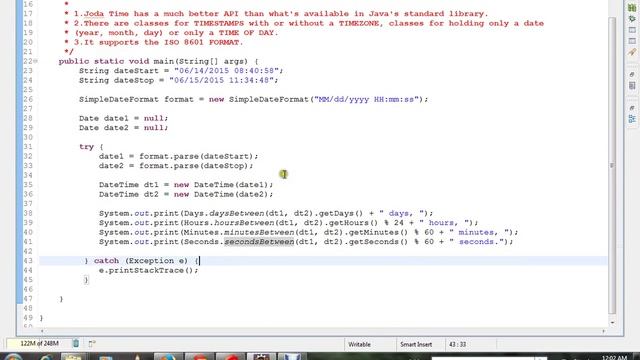Click the 'try {' keyword on line 31
Screen dimensions: 640x360
click(91, 147)
